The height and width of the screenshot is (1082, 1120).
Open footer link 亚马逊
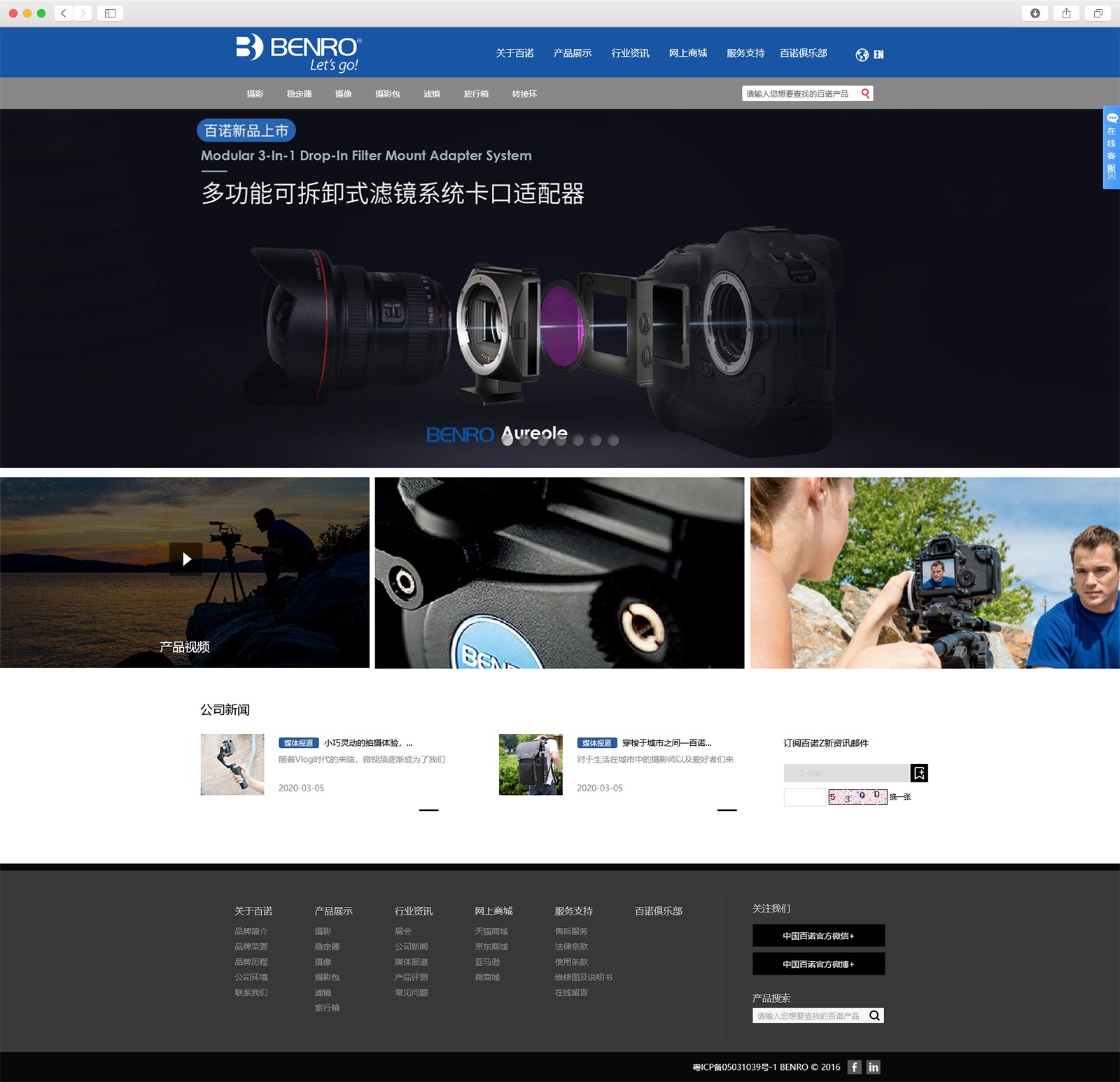click(487, 962)
